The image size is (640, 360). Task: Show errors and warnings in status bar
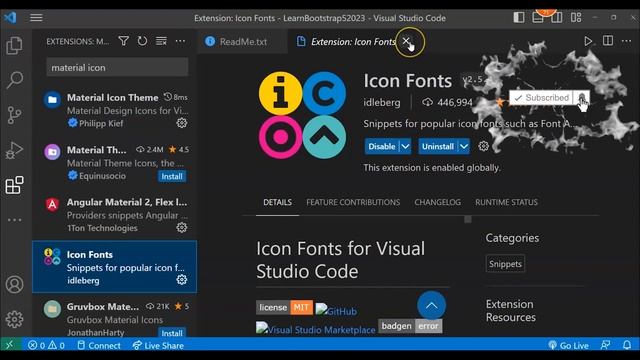(46, 345)
